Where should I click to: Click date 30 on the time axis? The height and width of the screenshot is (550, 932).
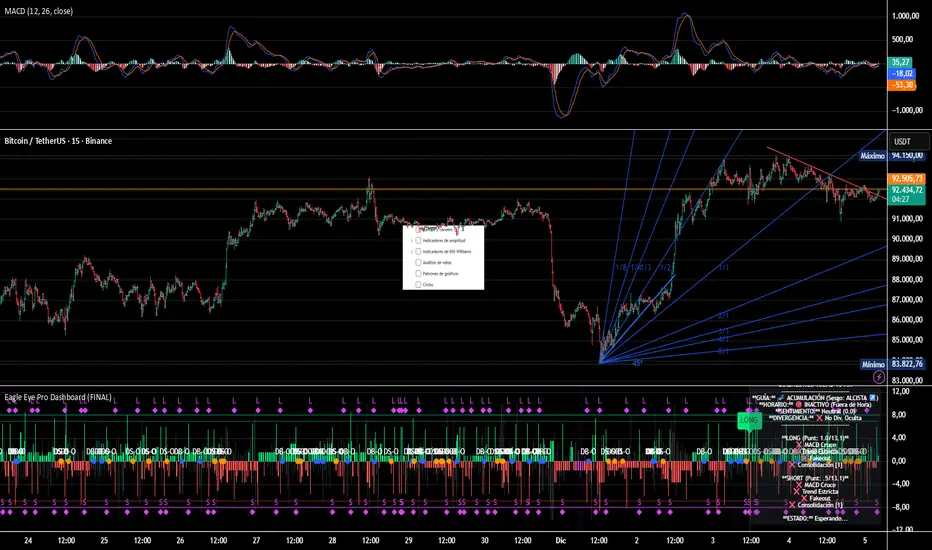[484, 540]
